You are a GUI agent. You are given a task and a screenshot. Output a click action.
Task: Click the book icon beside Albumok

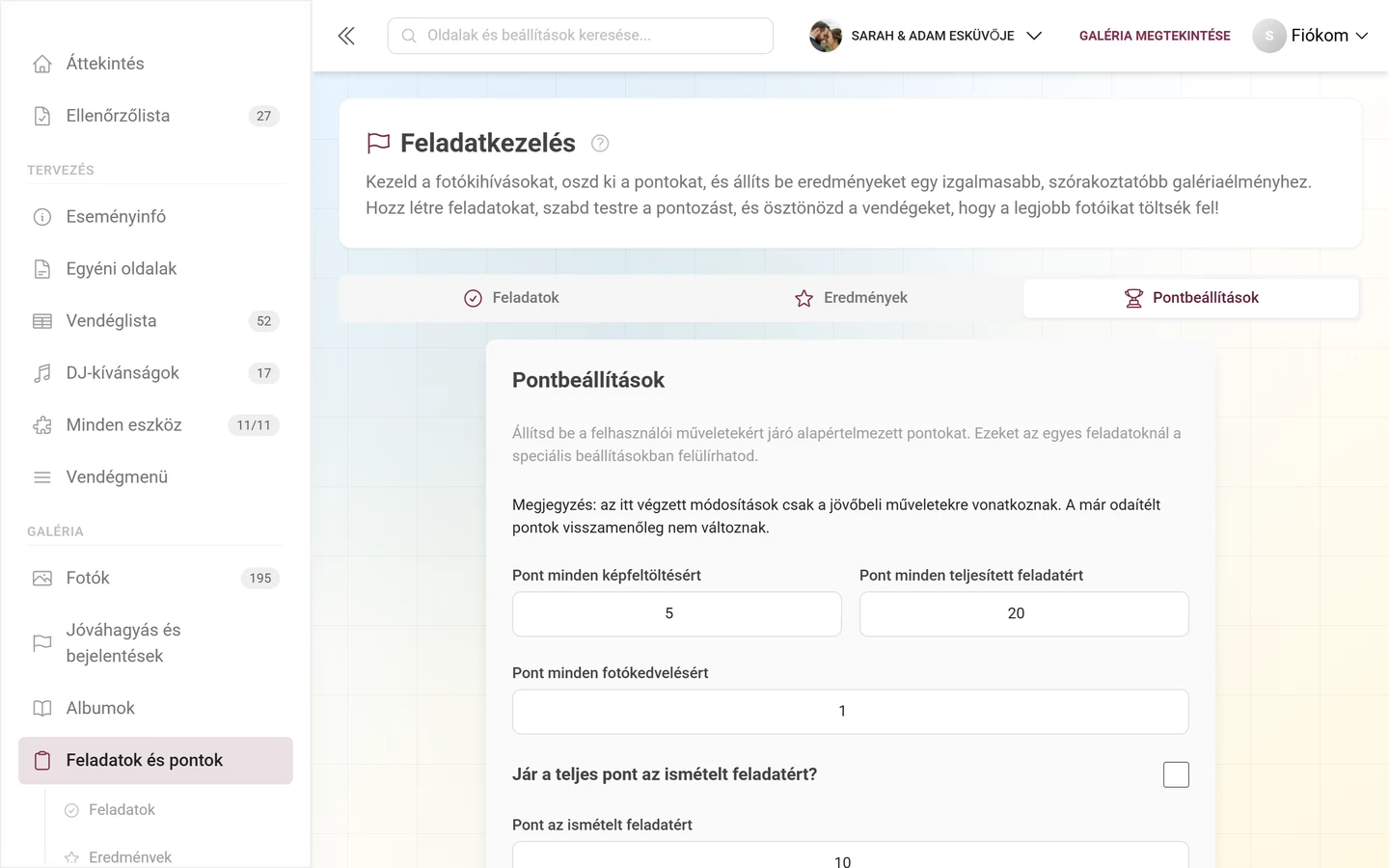coord(42,709)
